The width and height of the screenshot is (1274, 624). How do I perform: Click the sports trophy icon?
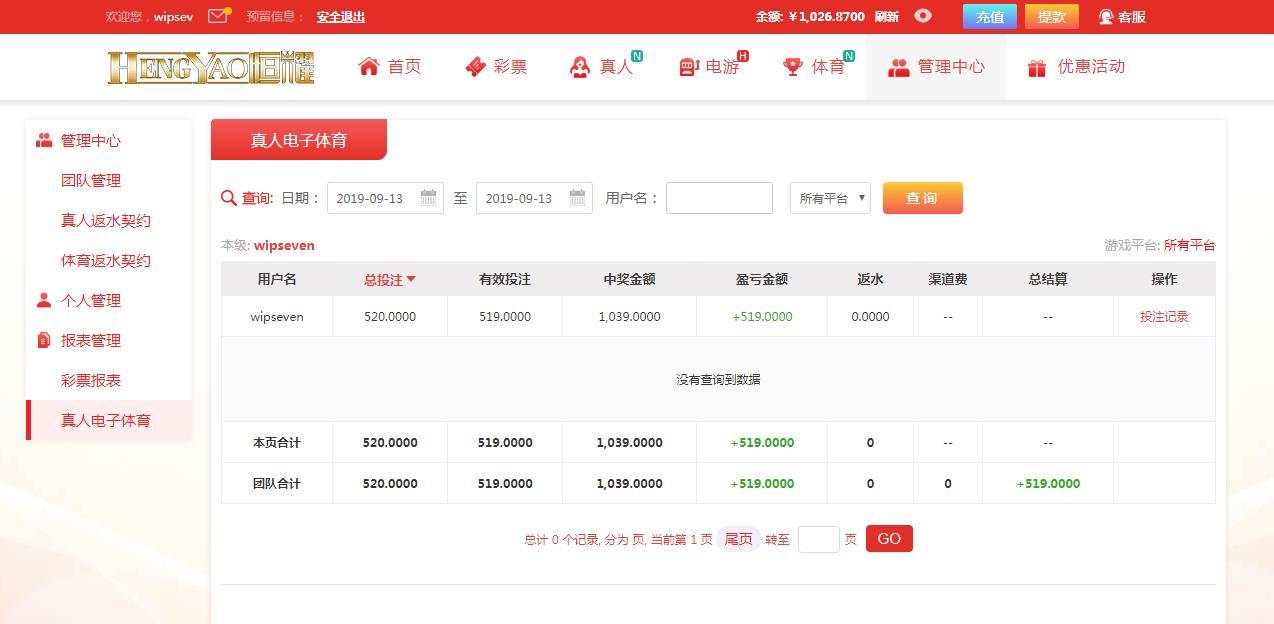pyautogui.click(x=793, y=67)
